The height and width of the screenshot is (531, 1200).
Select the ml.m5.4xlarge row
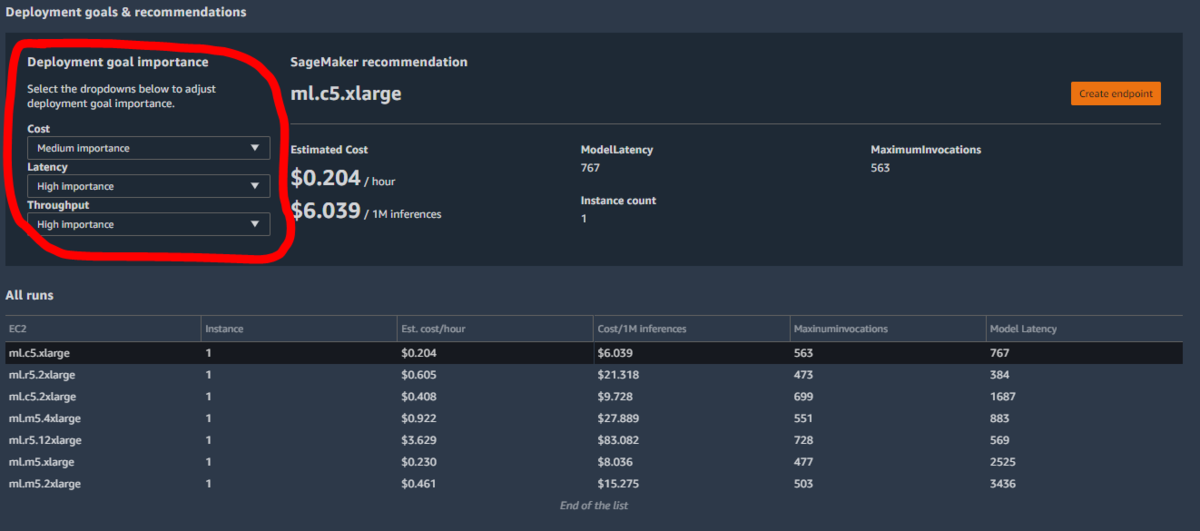click(594, 418)
